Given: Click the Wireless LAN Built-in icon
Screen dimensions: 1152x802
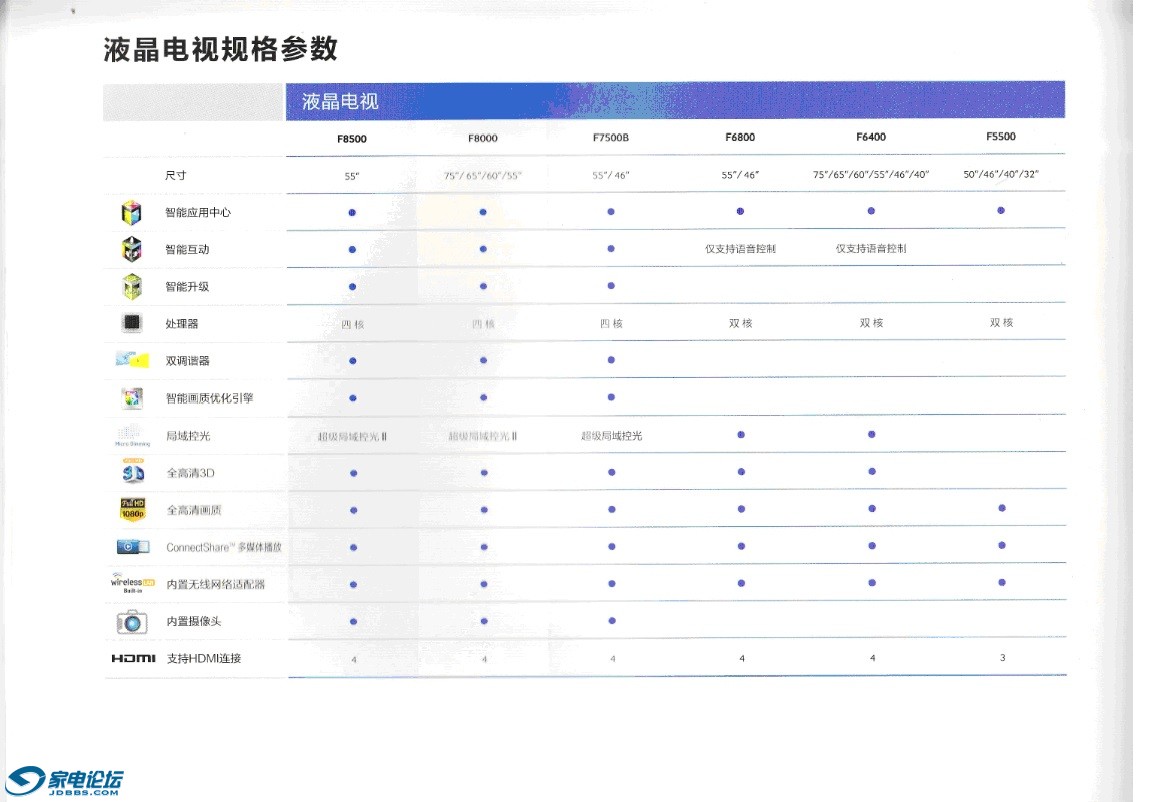Looking at the screenshot, I should click(132, 584).
